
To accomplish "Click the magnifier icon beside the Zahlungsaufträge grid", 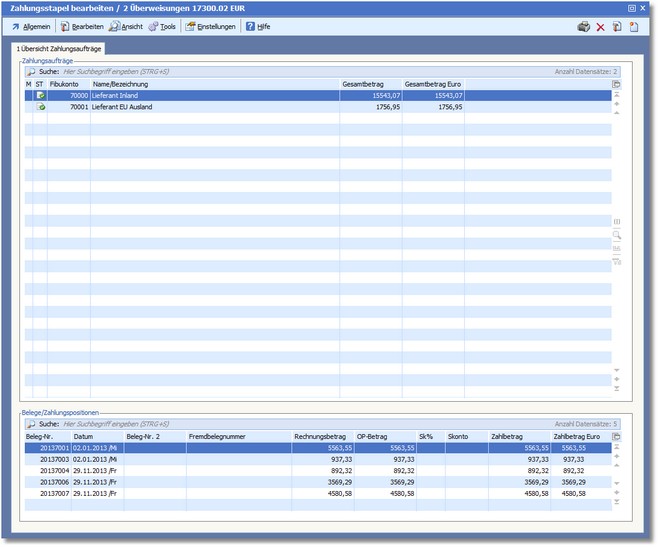I will point(617,235).
